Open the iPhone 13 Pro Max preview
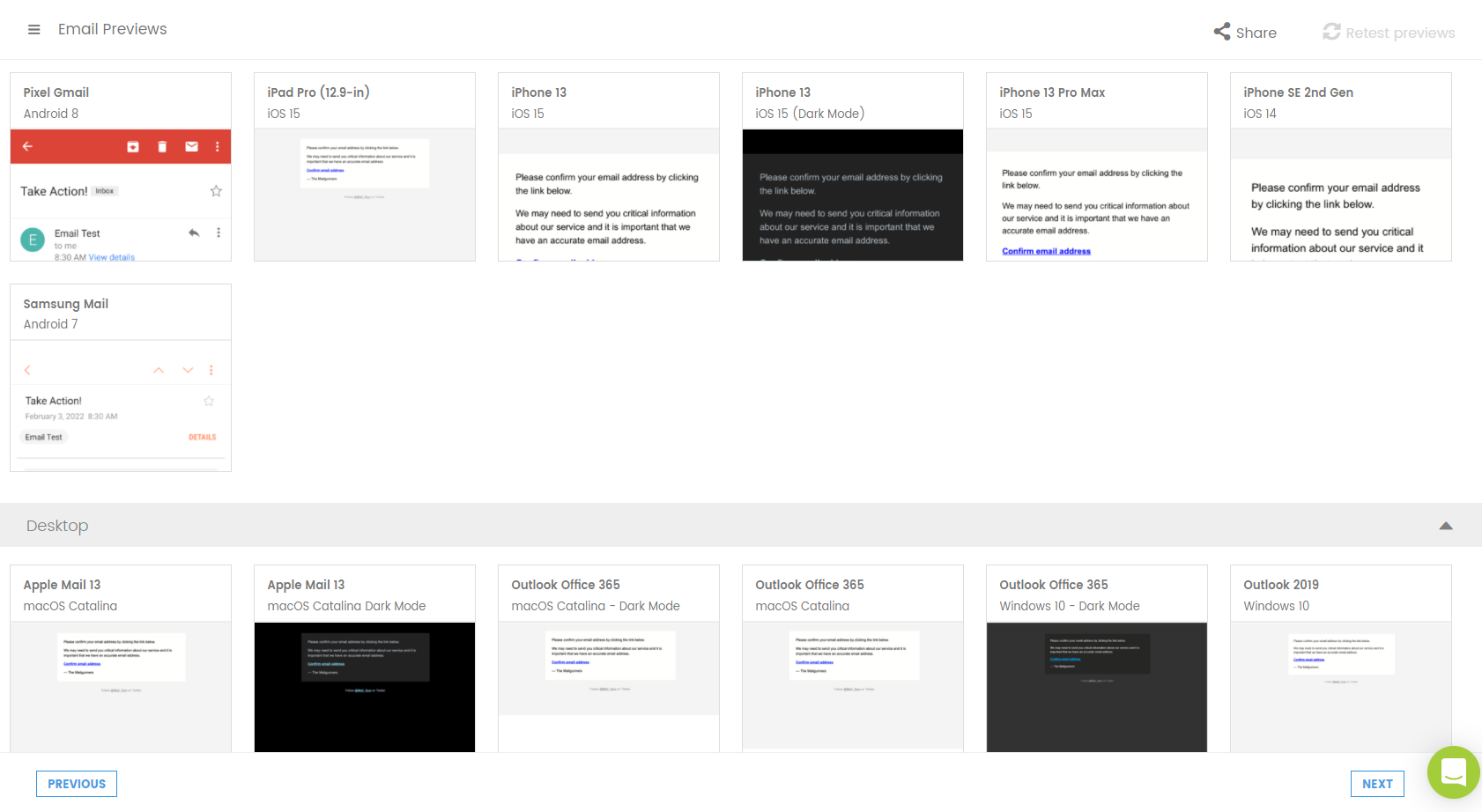 [x=1097, y=167]
